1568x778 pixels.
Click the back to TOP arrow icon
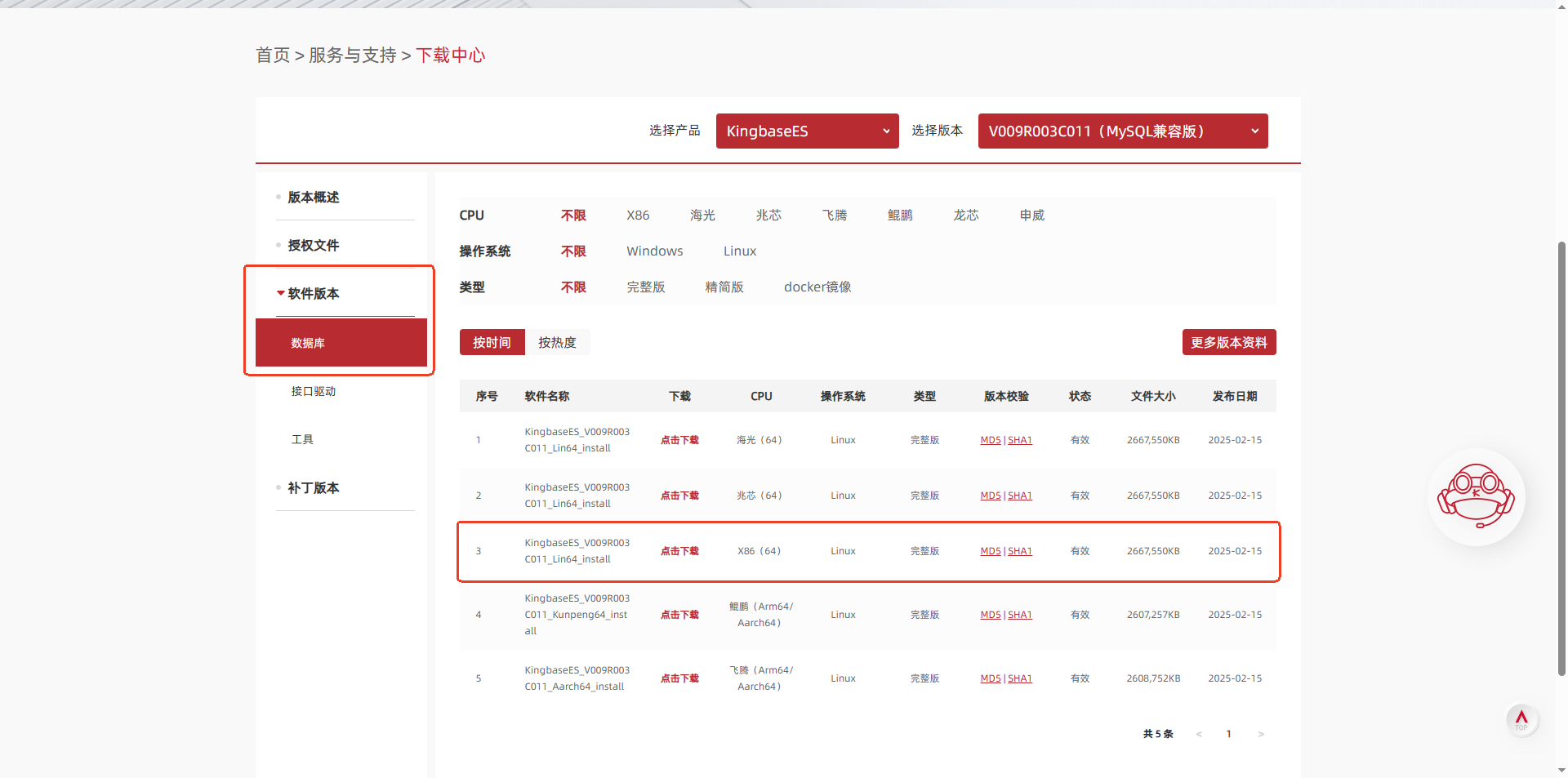pos(1521,719)
